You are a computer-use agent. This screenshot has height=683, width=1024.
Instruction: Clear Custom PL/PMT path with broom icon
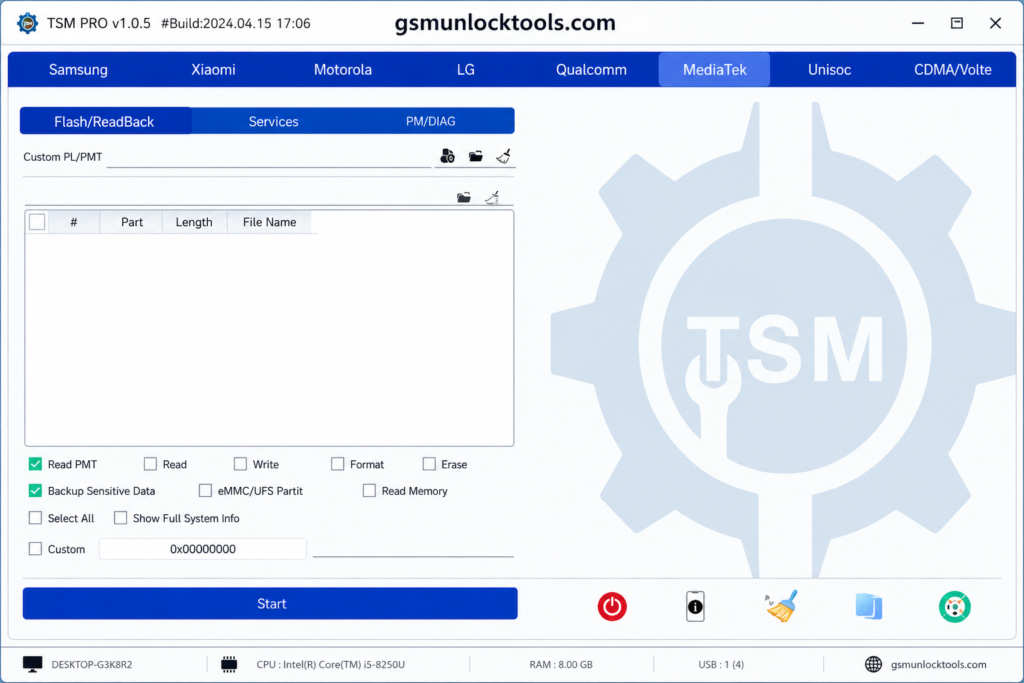tap(503, 156)
